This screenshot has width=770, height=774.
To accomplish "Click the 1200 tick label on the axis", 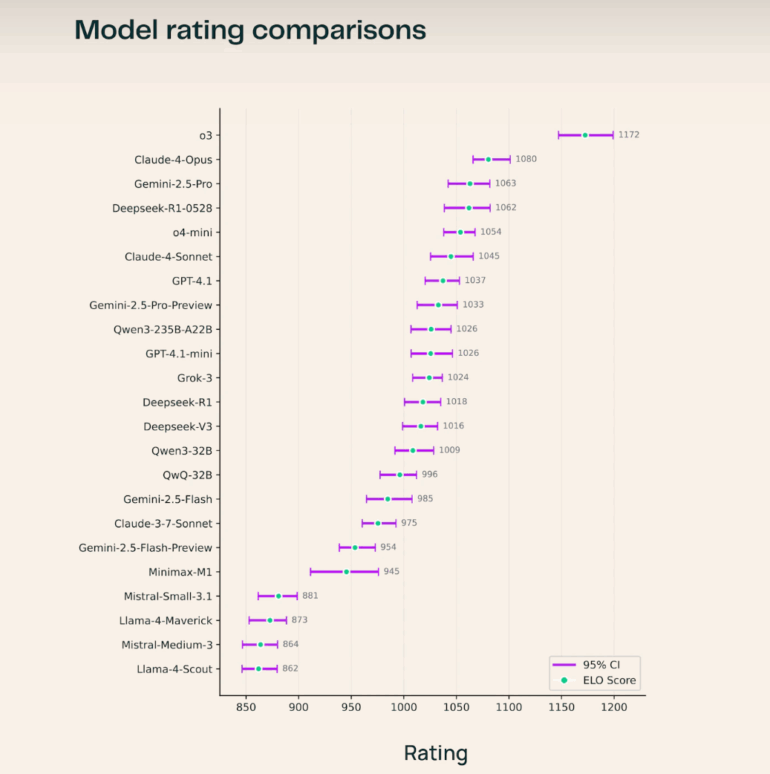I will point(613,708).
